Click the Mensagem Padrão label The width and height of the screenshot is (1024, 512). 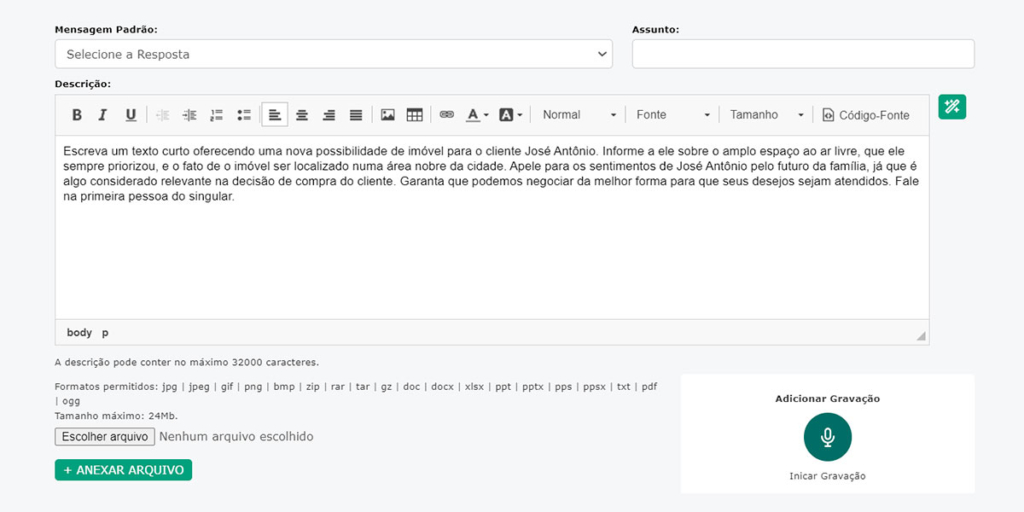point(106,30)
